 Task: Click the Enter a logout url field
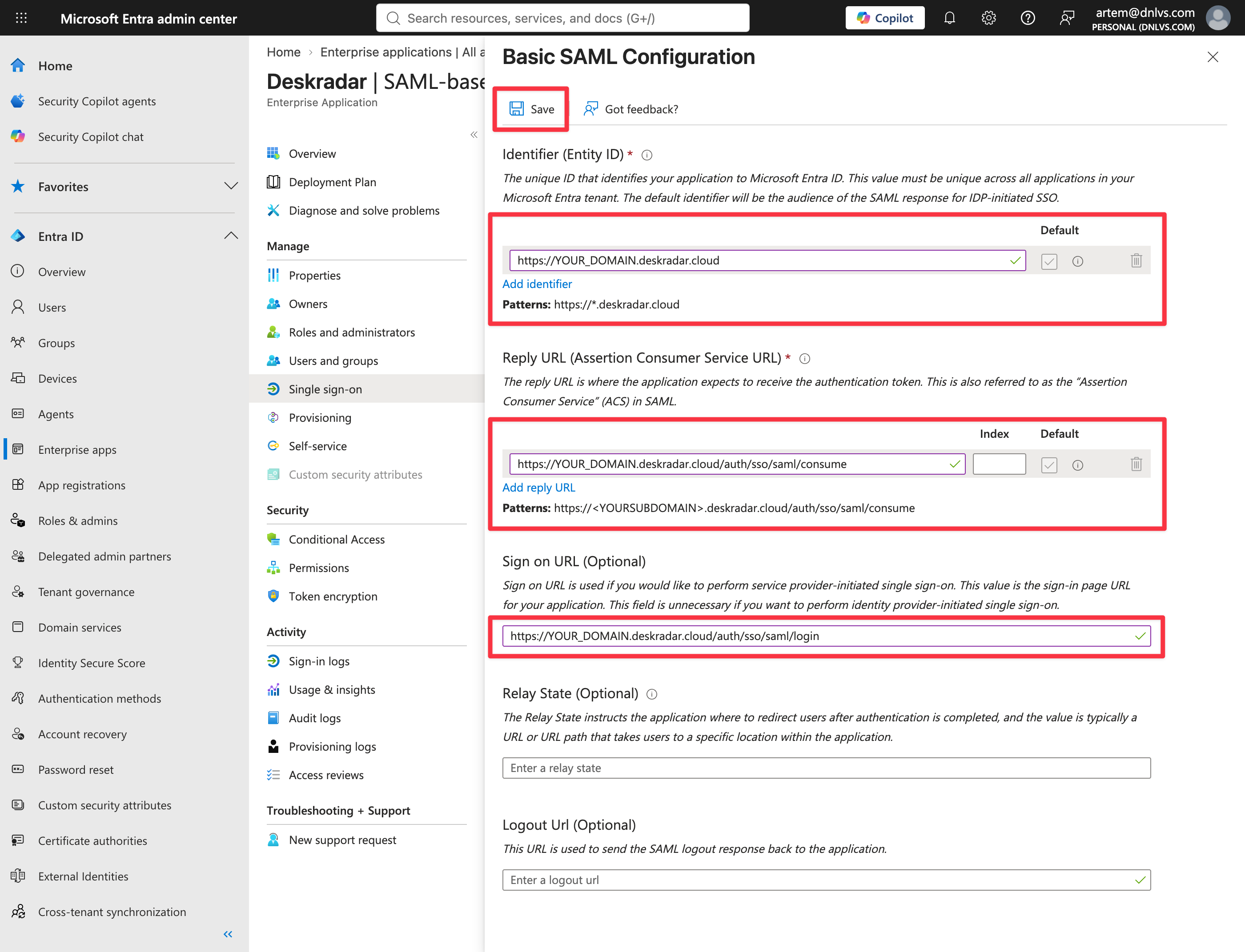(x=826, y=880)
